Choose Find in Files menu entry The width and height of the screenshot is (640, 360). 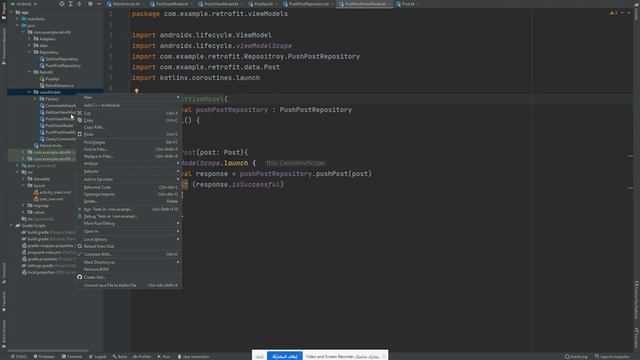pyautogui.click(x=129, y=149)
